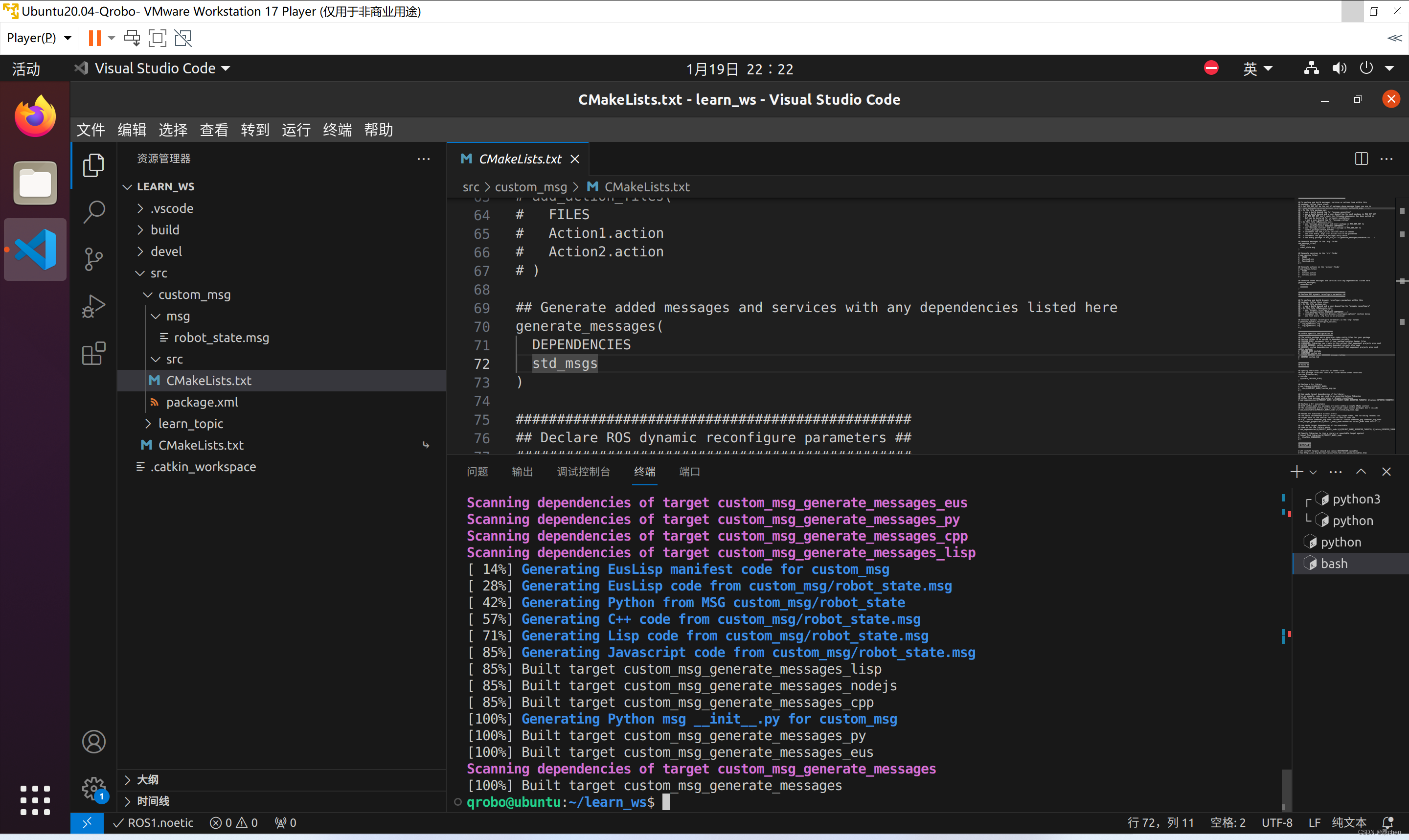Open the Manage gear icon
The height and width of the screenshot is (840, 1409).
[93, 789]
